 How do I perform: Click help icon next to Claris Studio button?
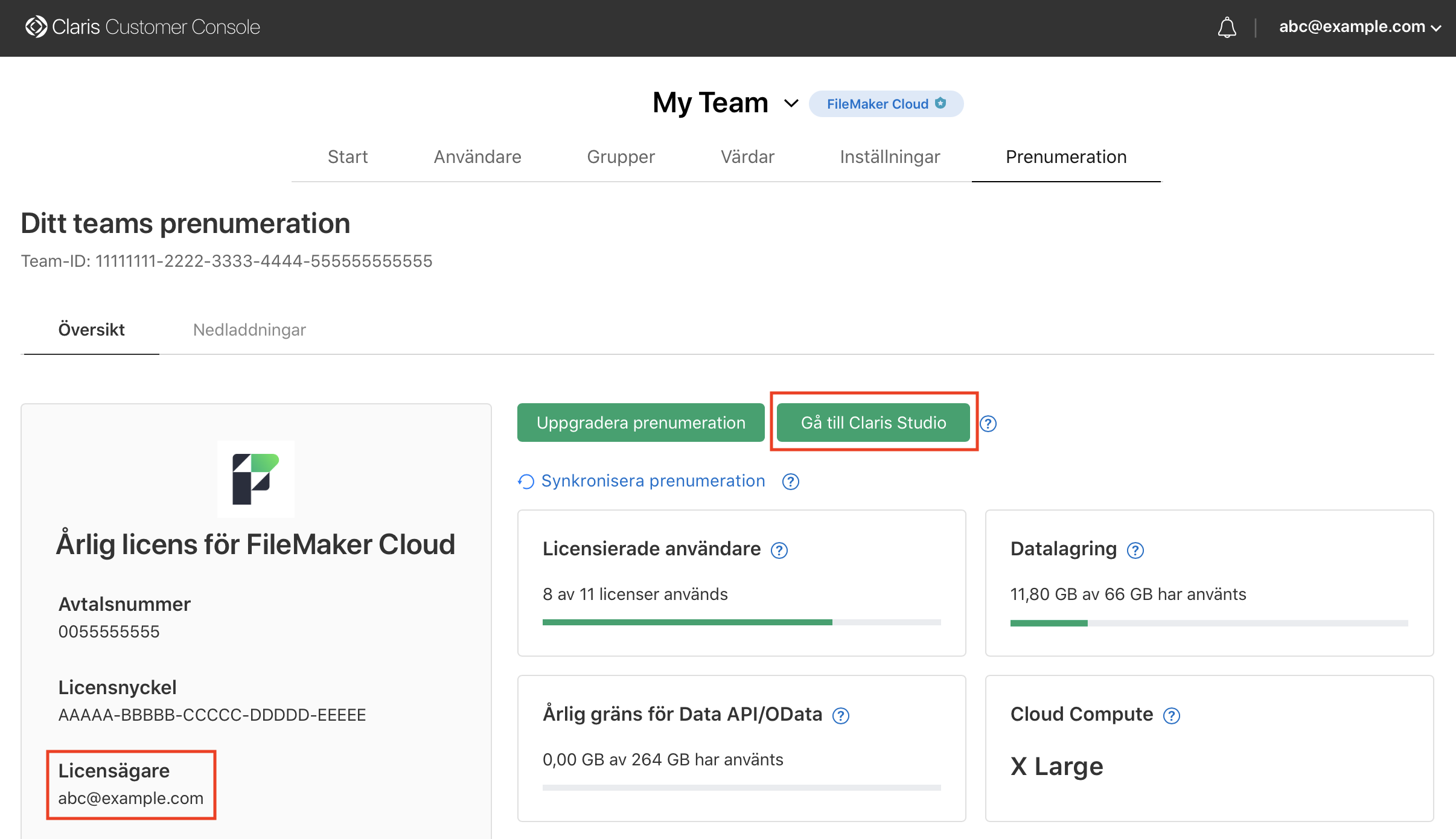click(x=988, y=424)
